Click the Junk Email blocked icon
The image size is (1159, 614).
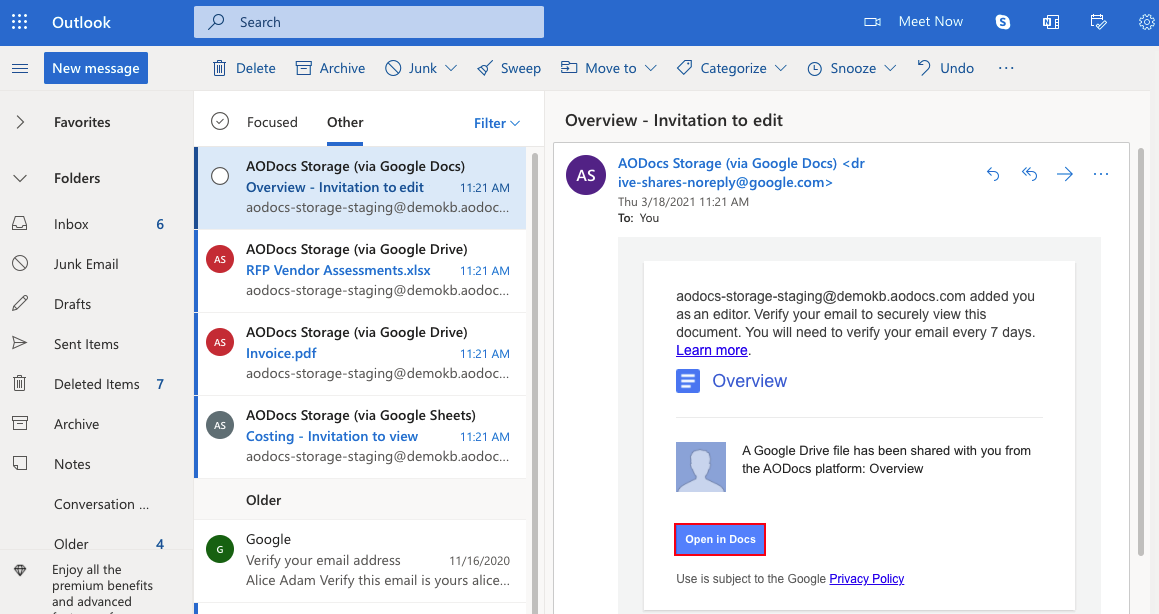(x=20, y=263)
